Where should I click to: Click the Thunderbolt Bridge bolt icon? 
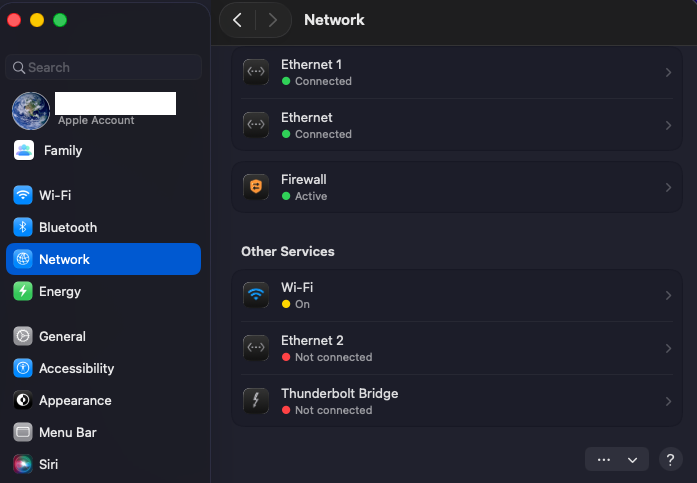tap(256, 400)
